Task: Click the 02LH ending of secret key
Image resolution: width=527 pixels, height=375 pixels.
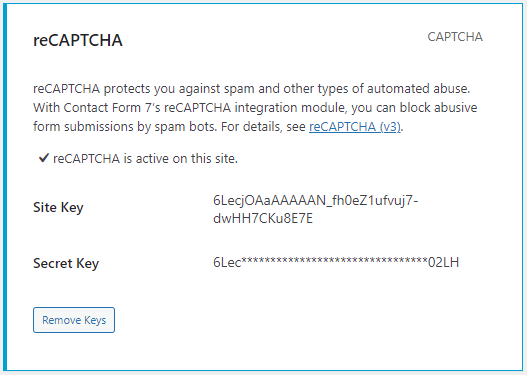Action: click(x=443, y=262)
